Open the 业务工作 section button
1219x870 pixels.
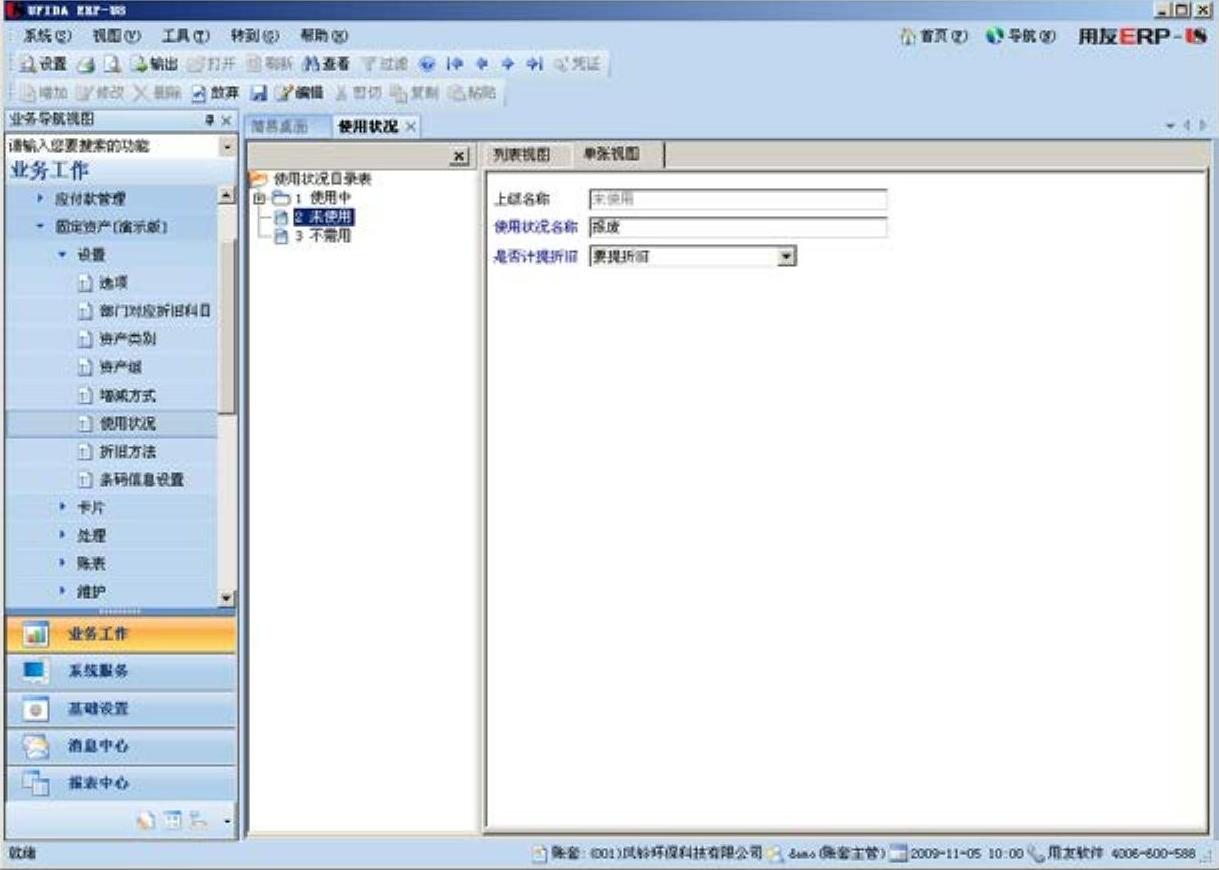coord(120,634)
